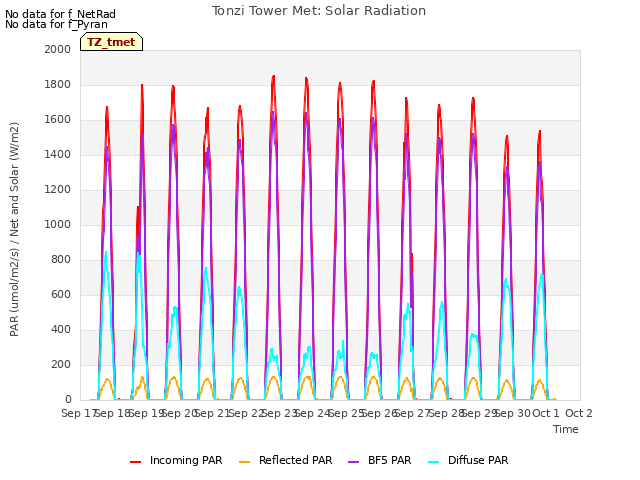640x480 pixels.
Task: Click the Sep 23 incoming PAR peak
Action: (273, 76)
